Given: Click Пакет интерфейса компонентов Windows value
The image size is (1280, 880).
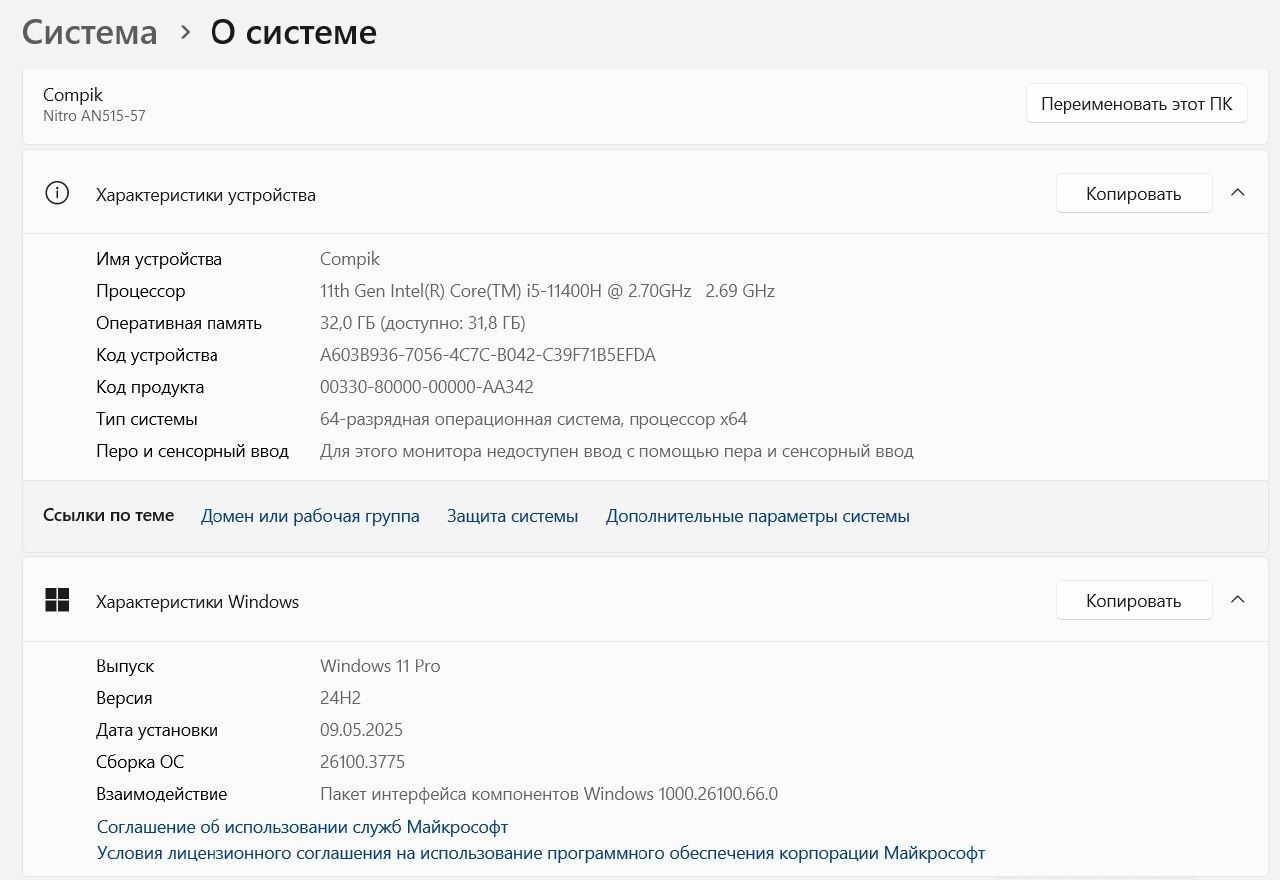Looking at the screenshot, I should (x=549, y=794).
